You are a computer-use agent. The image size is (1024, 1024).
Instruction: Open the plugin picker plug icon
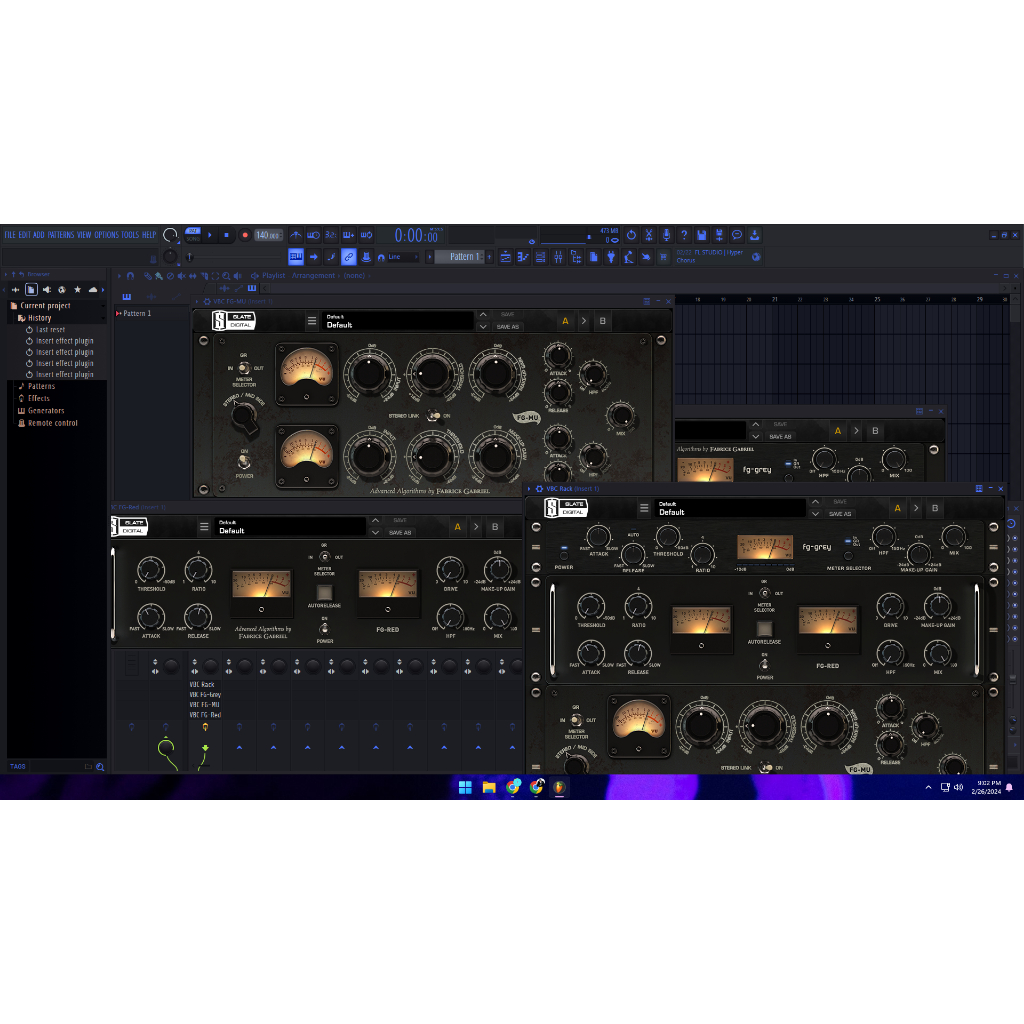pos(611,257)
